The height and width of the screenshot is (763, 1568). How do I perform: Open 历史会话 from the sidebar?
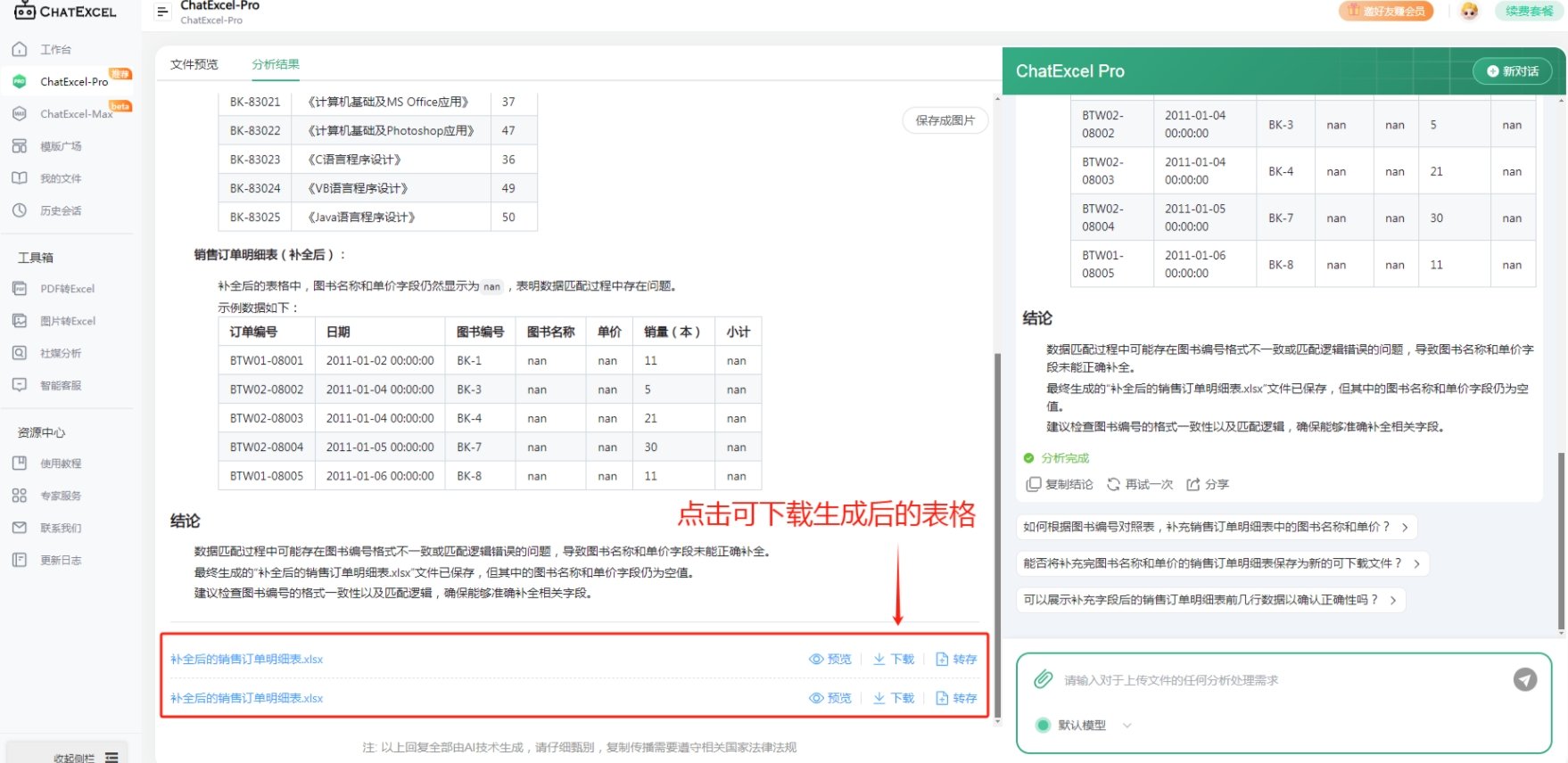(60, 210)
